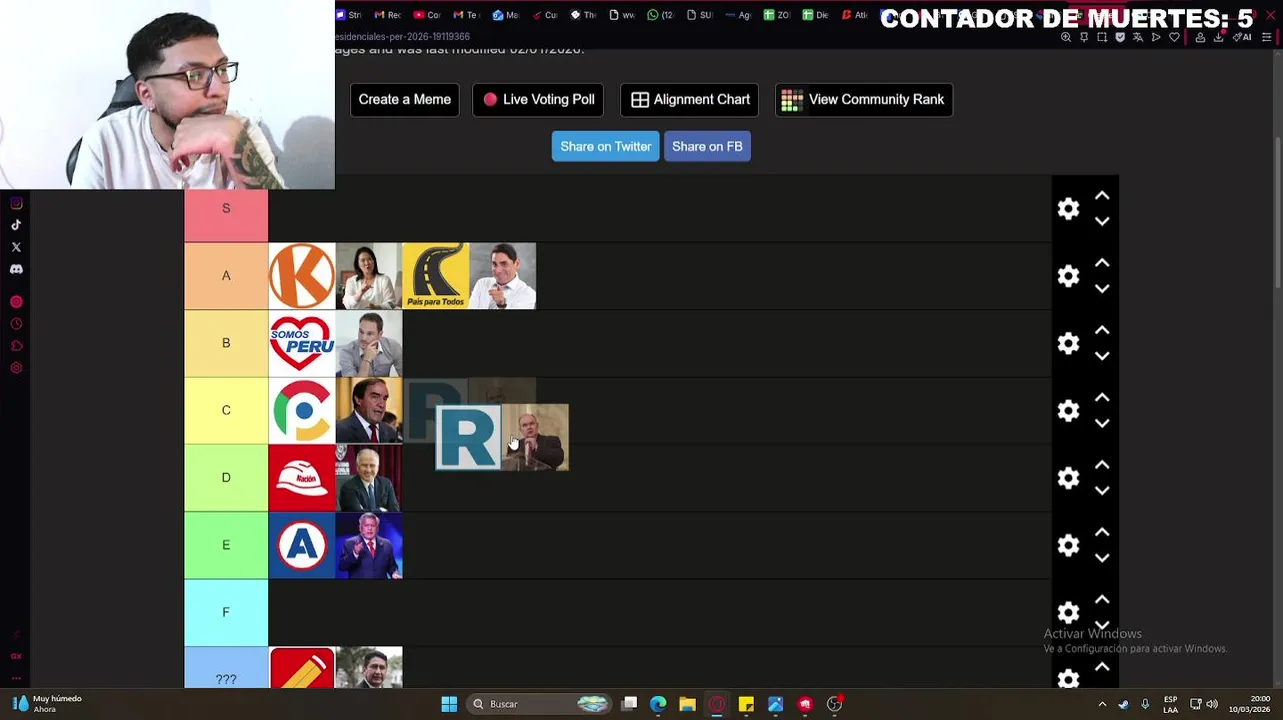Switch to the 'Stri' browser tab

tap(349, 15)
